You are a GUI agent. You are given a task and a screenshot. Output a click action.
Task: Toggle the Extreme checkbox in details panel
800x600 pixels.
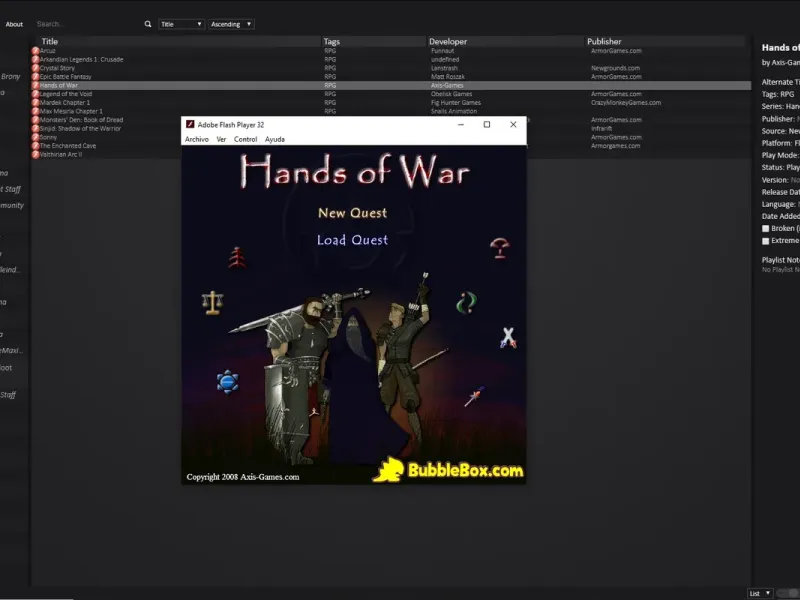765,241
